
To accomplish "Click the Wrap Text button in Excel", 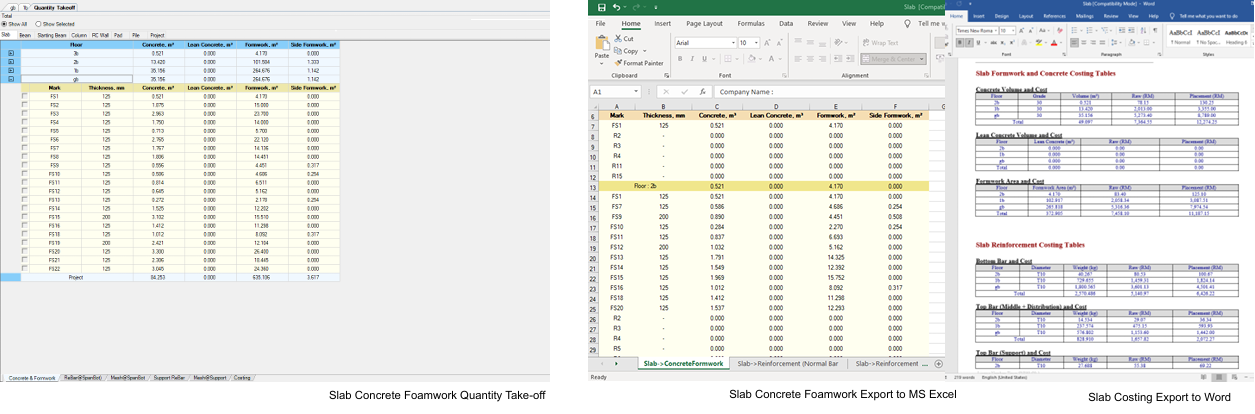I will click(879, 43).
